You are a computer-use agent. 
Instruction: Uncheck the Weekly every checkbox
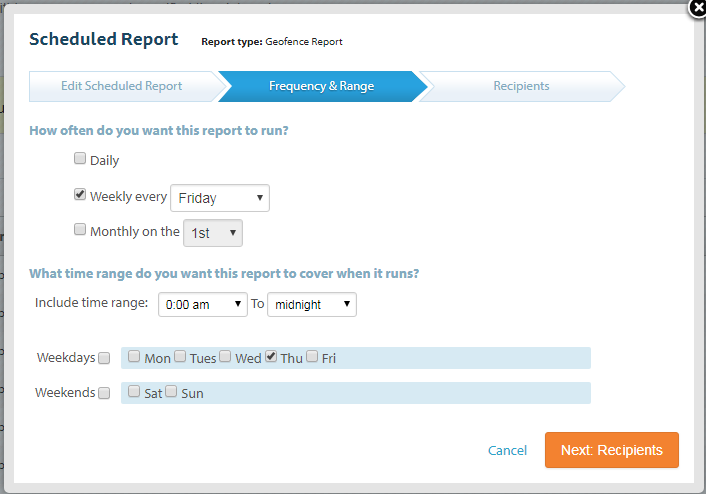pos(80,195)
